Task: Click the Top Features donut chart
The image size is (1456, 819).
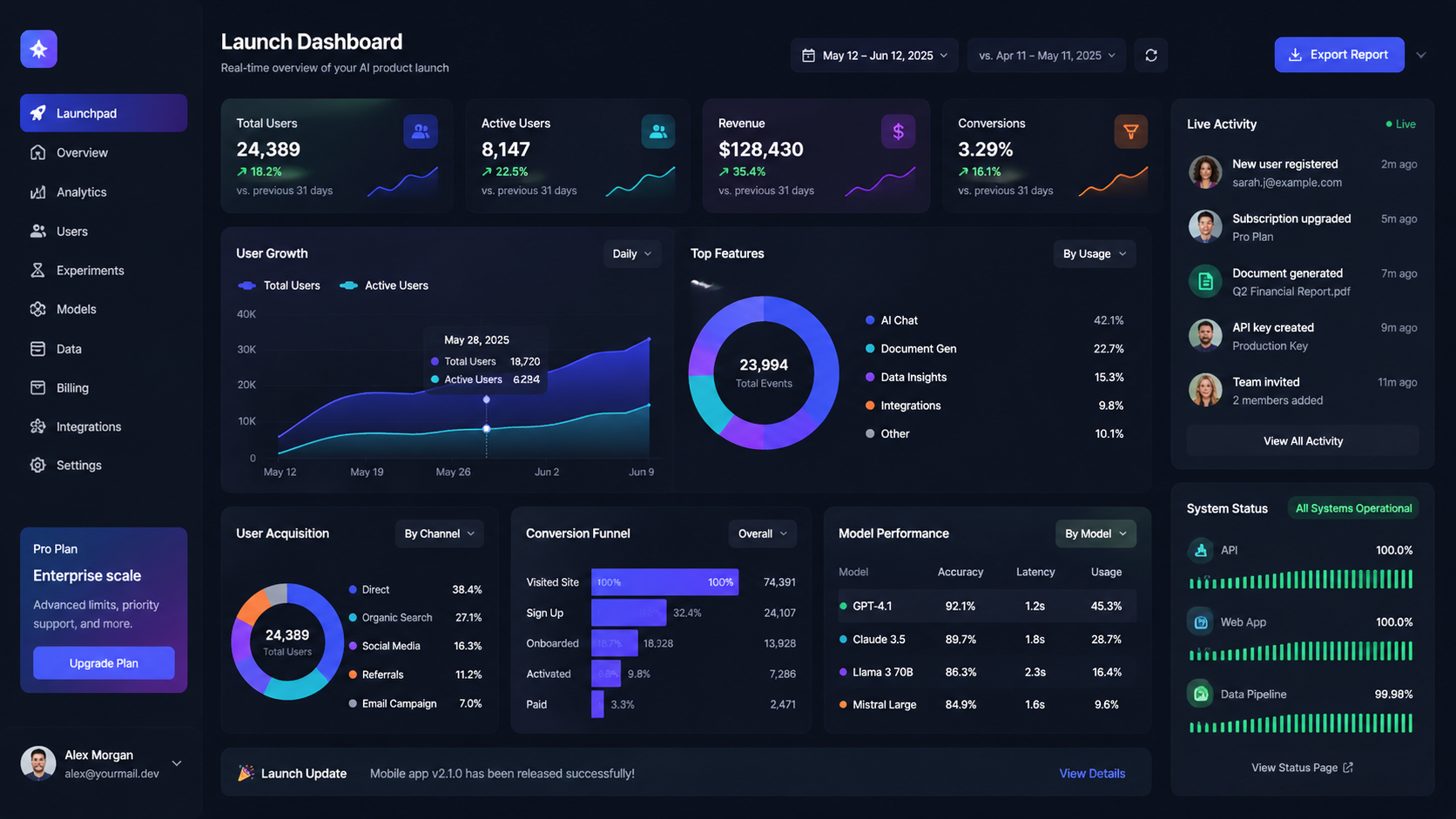Action: (x=764, y=373)
